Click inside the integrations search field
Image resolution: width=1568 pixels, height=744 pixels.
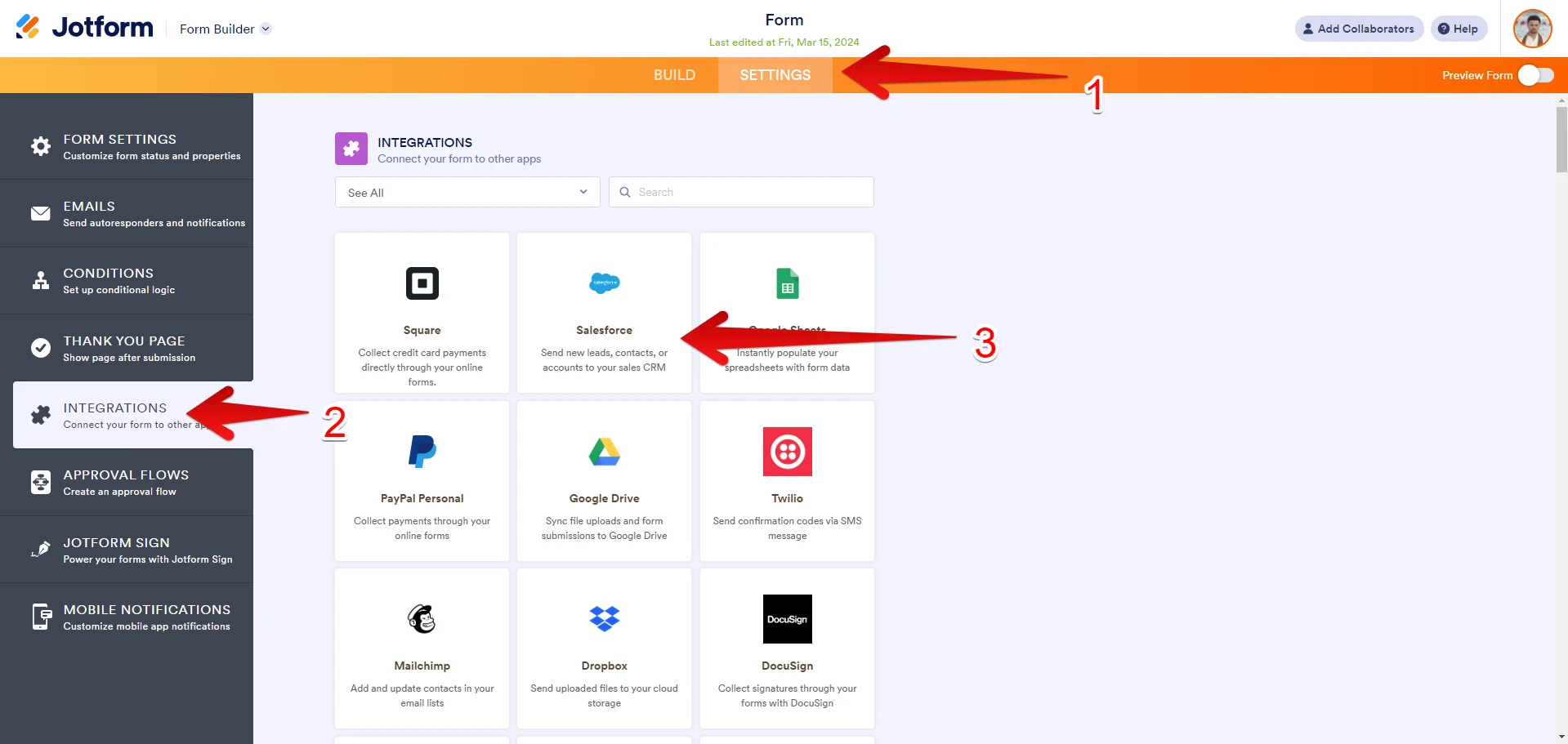click(740, 192)
